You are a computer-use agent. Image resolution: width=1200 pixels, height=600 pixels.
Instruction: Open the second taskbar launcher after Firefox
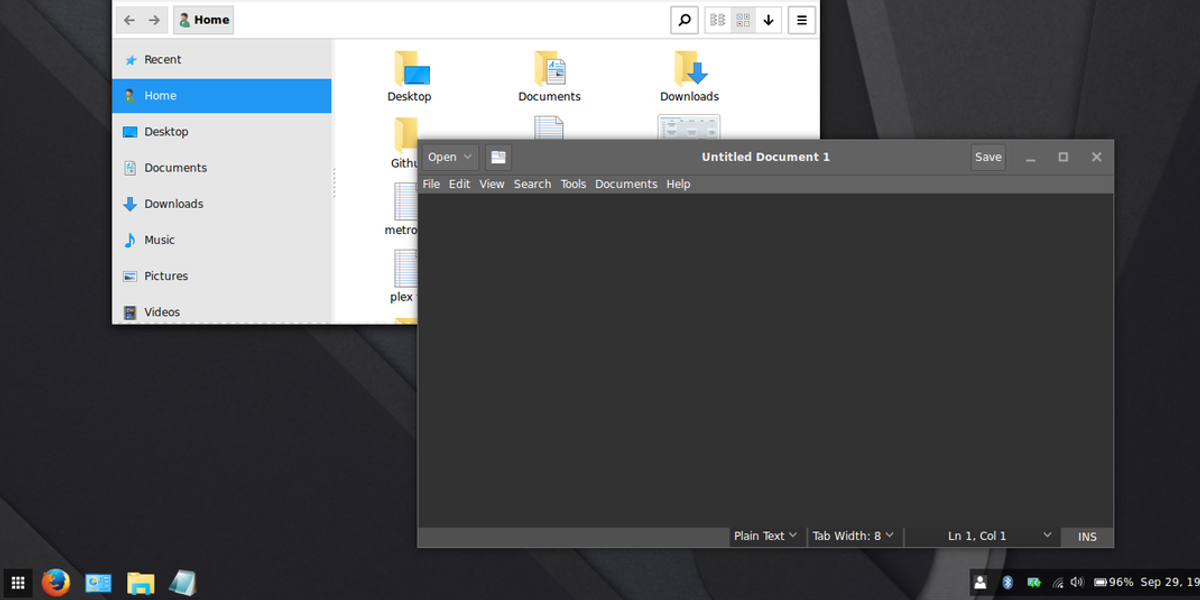tap(98, 582)
